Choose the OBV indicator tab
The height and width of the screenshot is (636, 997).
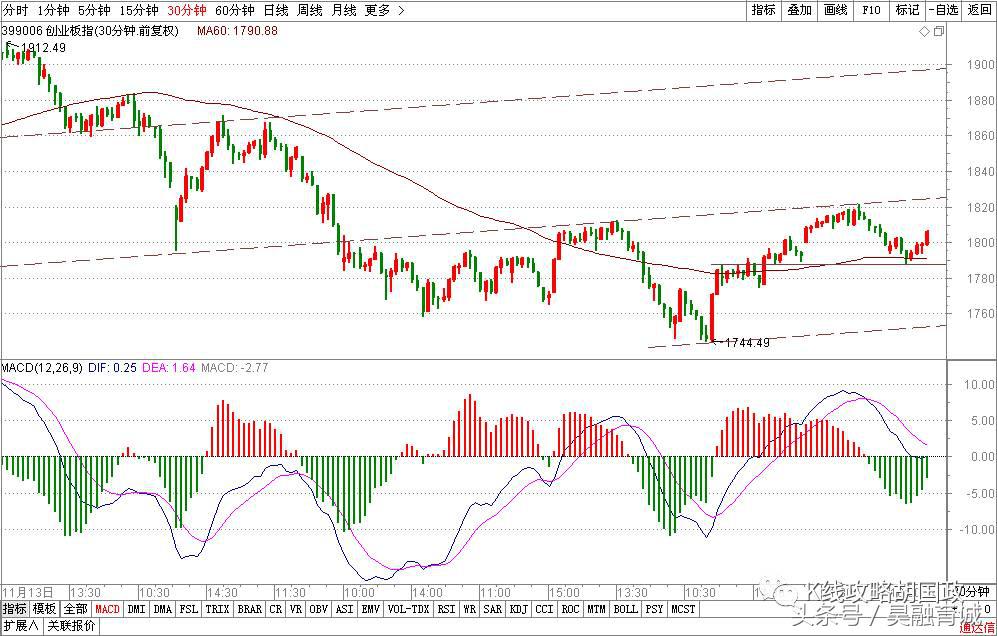[x=319, y=609]
